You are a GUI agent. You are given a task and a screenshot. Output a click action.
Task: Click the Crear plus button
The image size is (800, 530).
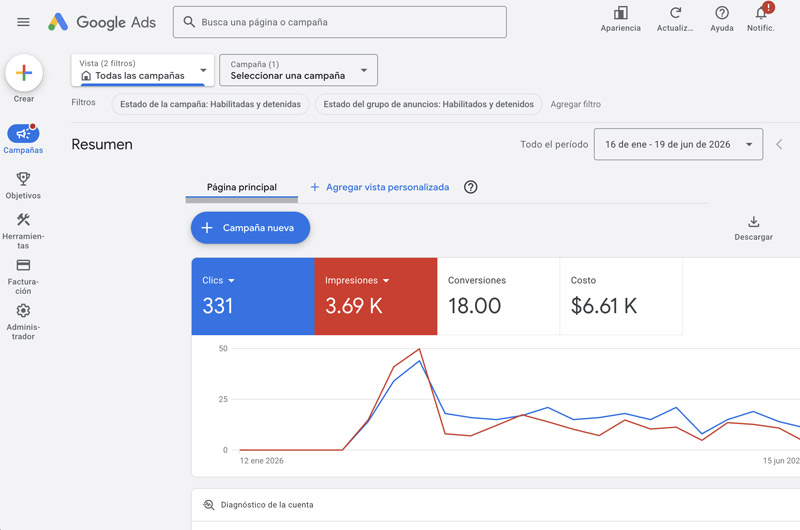pyautogui.click(x=24, y=73)
